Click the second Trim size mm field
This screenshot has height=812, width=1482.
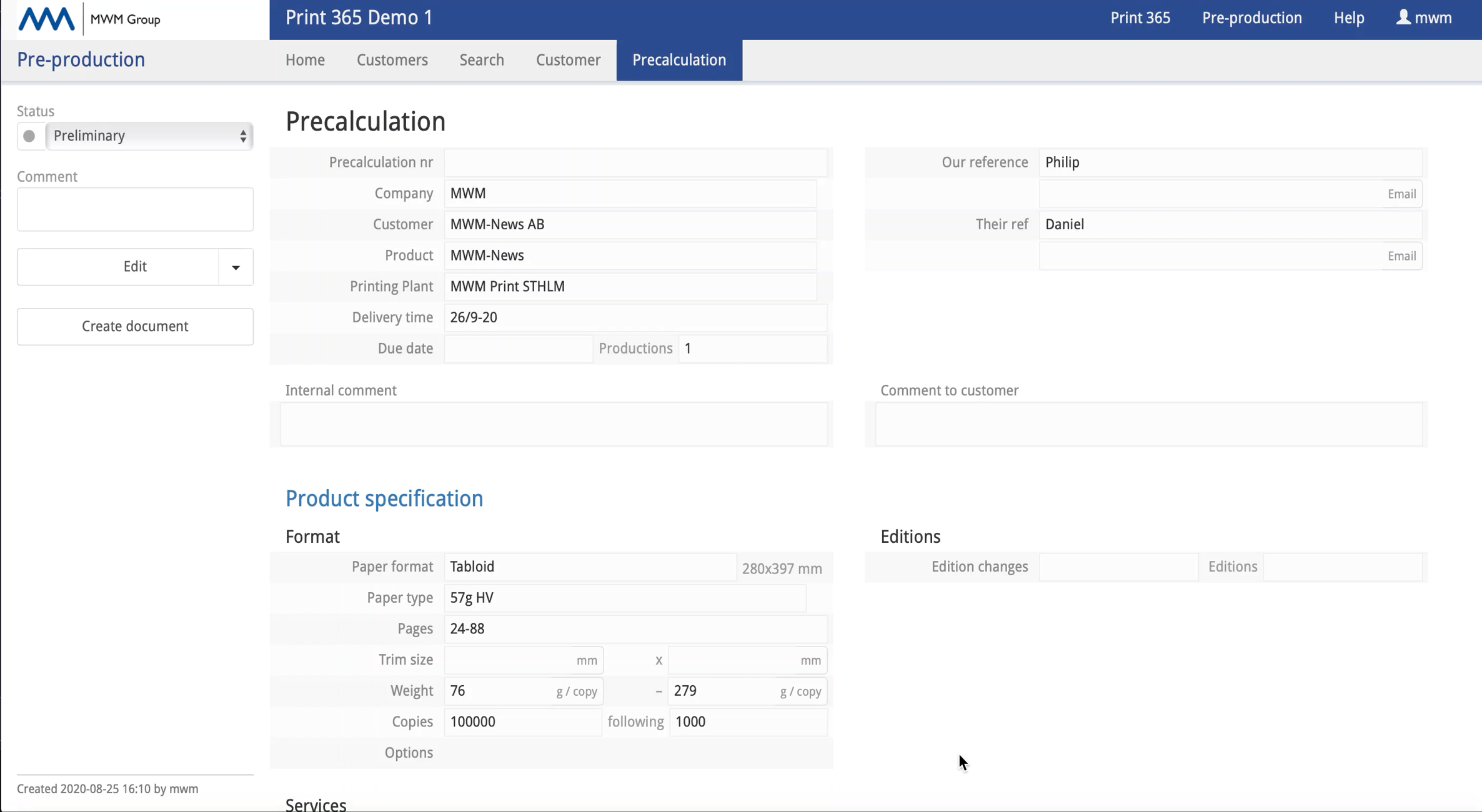click(748, 660)
